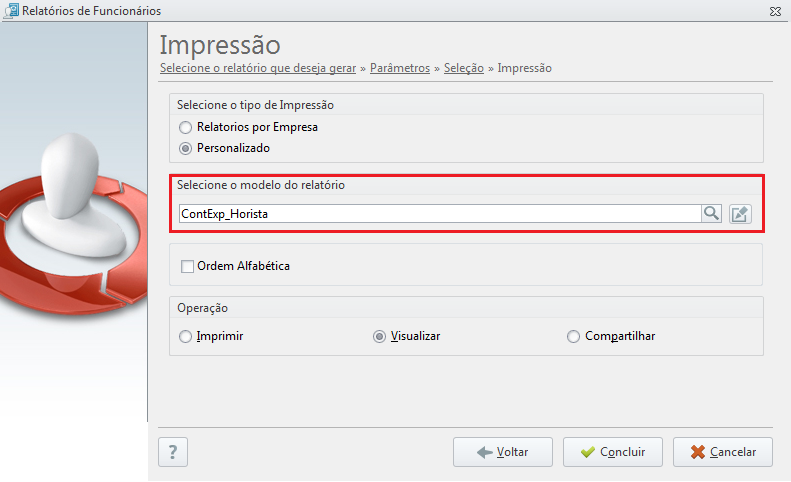Close the Relatórios de Funcionários window

[x=775, y=11]
